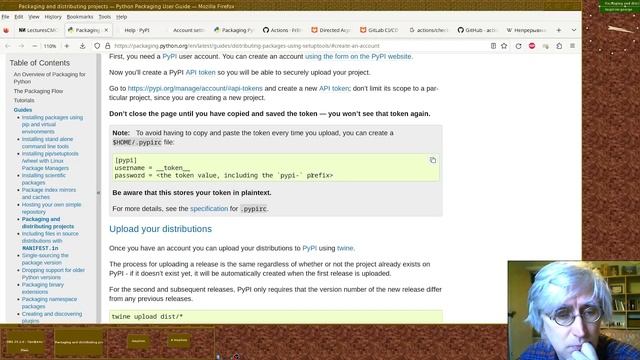
Task: Open 'Single-sourcing the package version'
Action: tap(45, 259)
